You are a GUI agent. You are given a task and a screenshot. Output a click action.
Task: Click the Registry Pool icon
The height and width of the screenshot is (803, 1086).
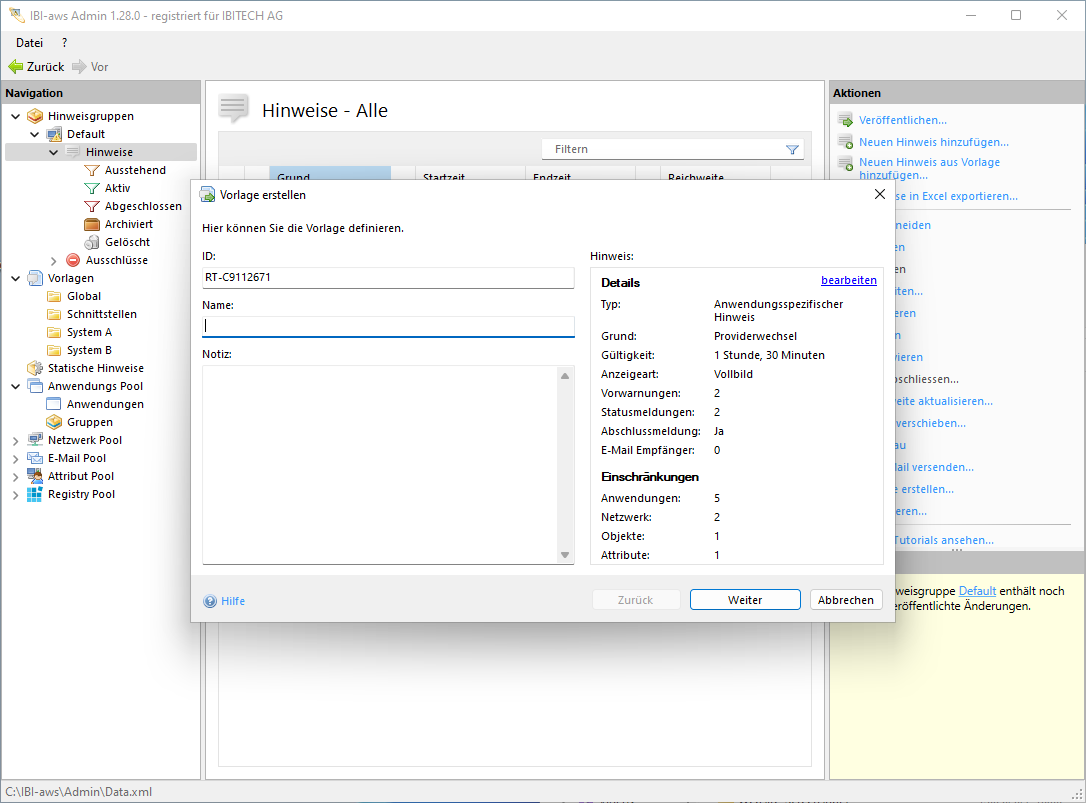[35, 494]
